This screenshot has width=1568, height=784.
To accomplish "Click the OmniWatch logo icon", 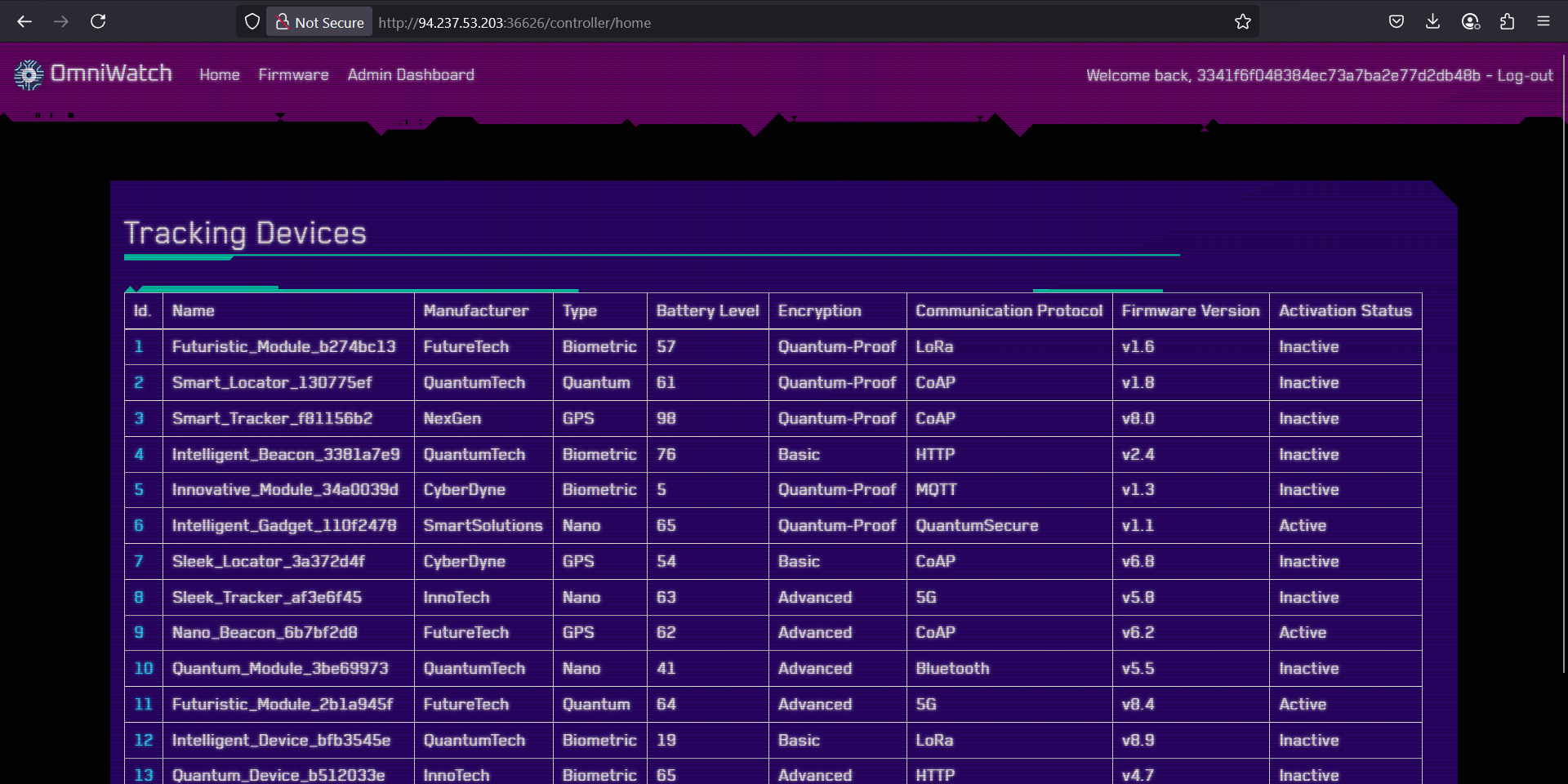I will click(x=29, y=75).
